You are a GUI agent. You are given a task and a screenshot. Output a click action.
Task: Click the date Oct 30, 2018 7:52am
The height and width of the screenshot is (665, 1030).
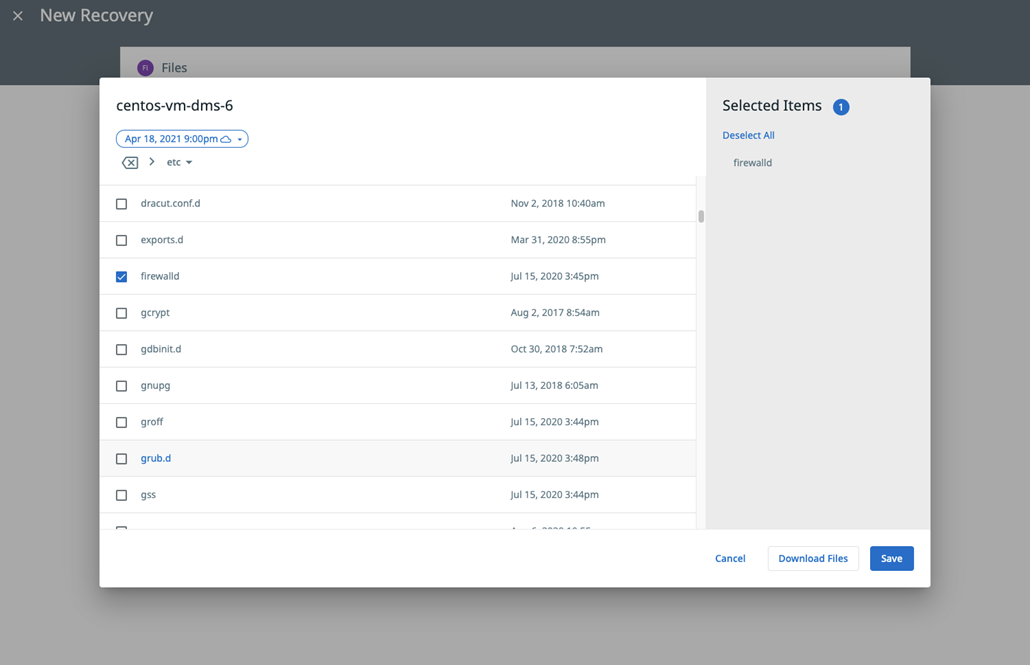pyautogui.click(x=556, y=349)
